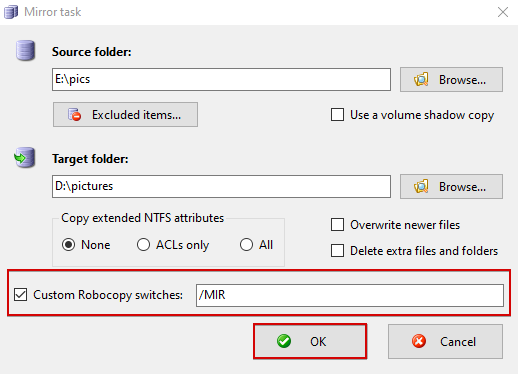Click the red minus icon on Excluded items
518x374 pixels.
[x=75, y=115]
